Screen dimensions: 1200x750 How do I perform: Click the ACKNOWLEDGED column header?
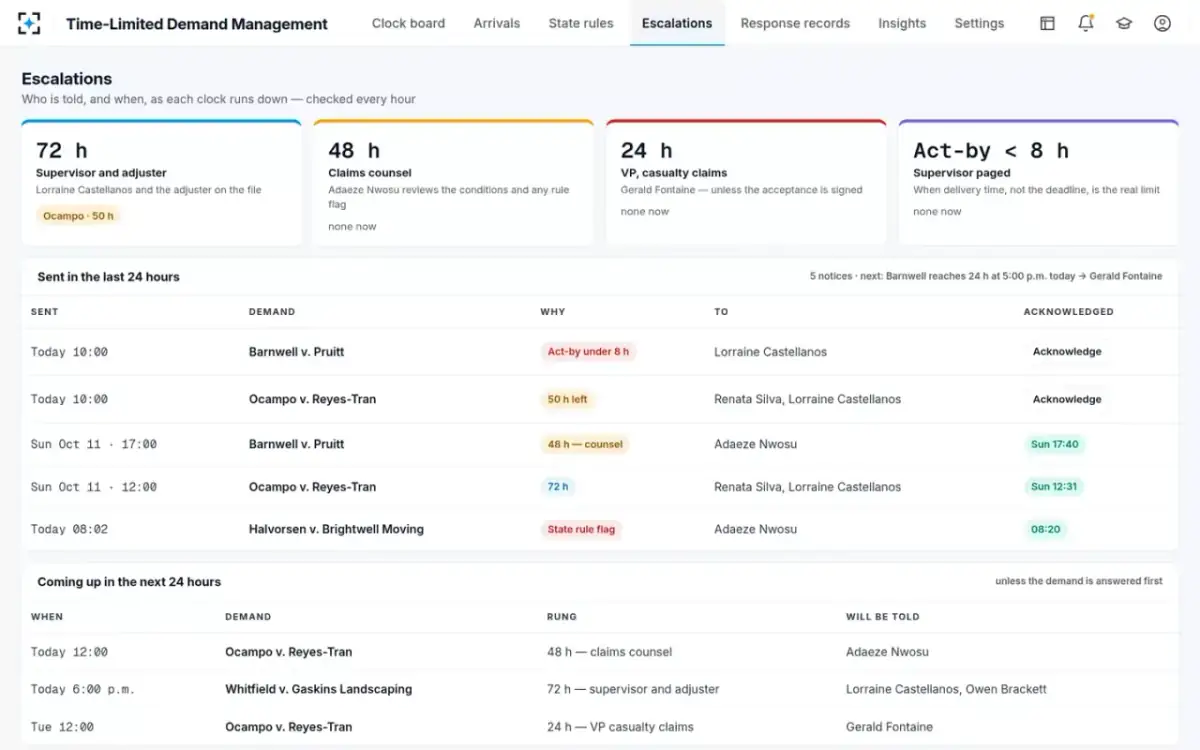tap(1068, 312)
